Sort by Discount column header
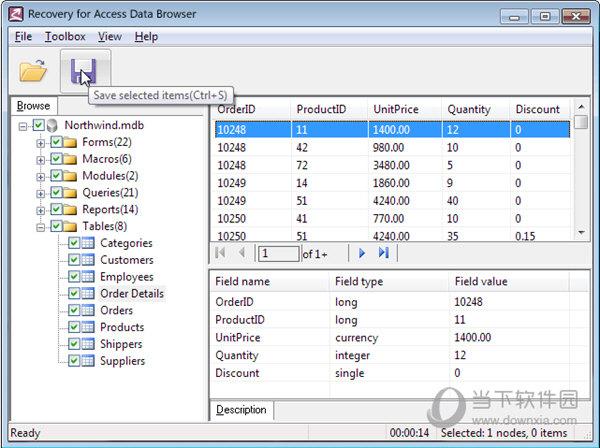 [540, 109]
